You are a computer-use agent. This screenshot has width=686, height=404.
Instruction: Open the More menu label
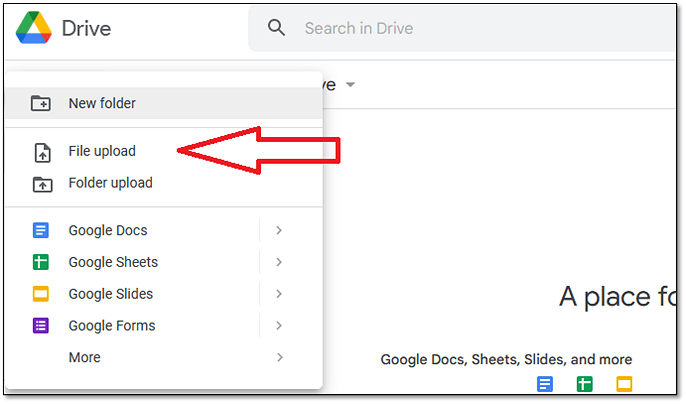click(x=84, y=357)
